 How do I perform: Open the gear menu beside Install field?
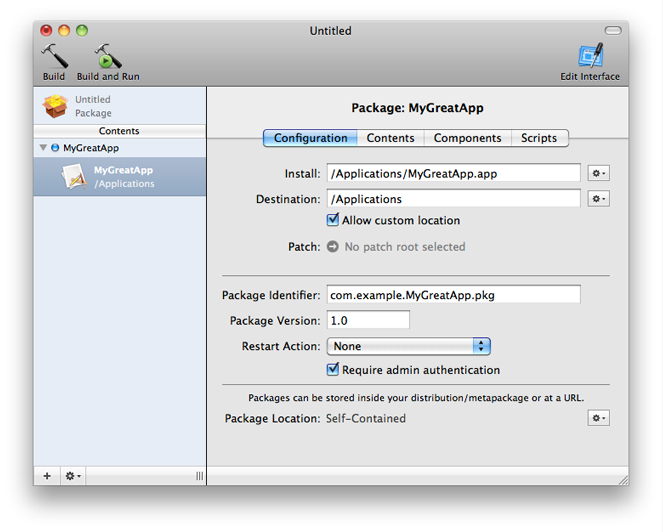point(598,173)
